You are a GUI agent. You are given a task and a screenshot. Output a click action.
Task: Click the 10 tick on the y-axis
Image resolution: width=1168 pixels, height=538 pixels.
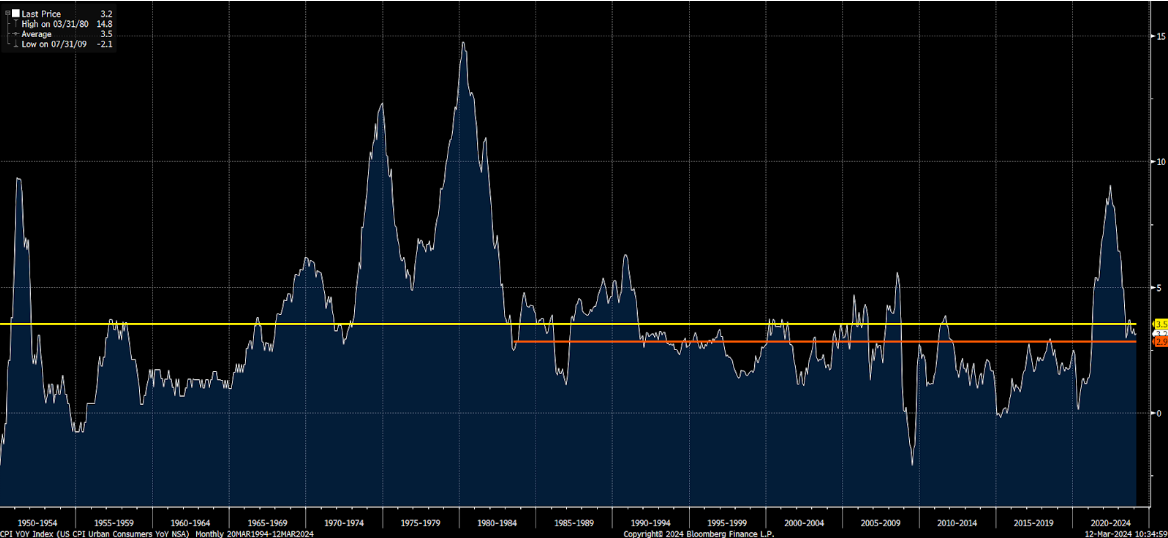point(1159,162)
